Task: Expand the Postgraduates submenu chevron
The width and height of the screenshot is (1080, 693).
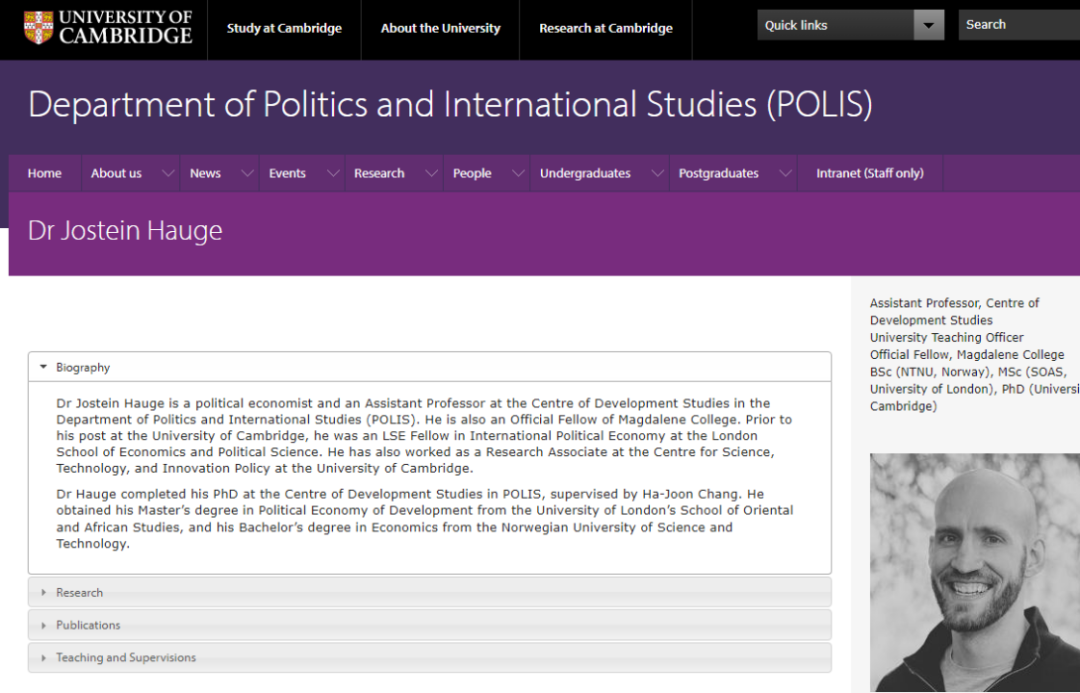Action: (x=785, y=173)
